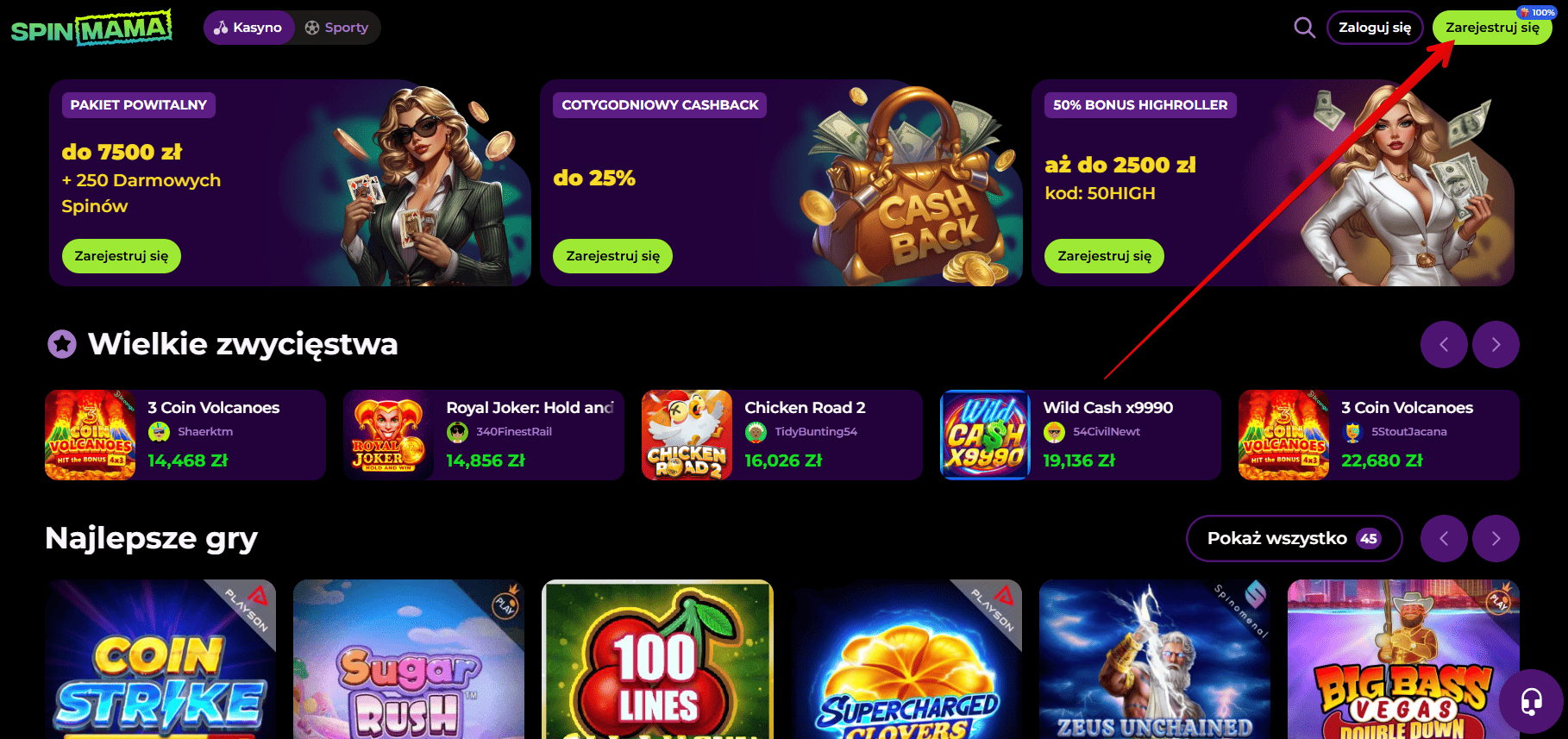Switch to the Kasyno tab
The width and height of the screenshot is (1568, 739).
248,28
